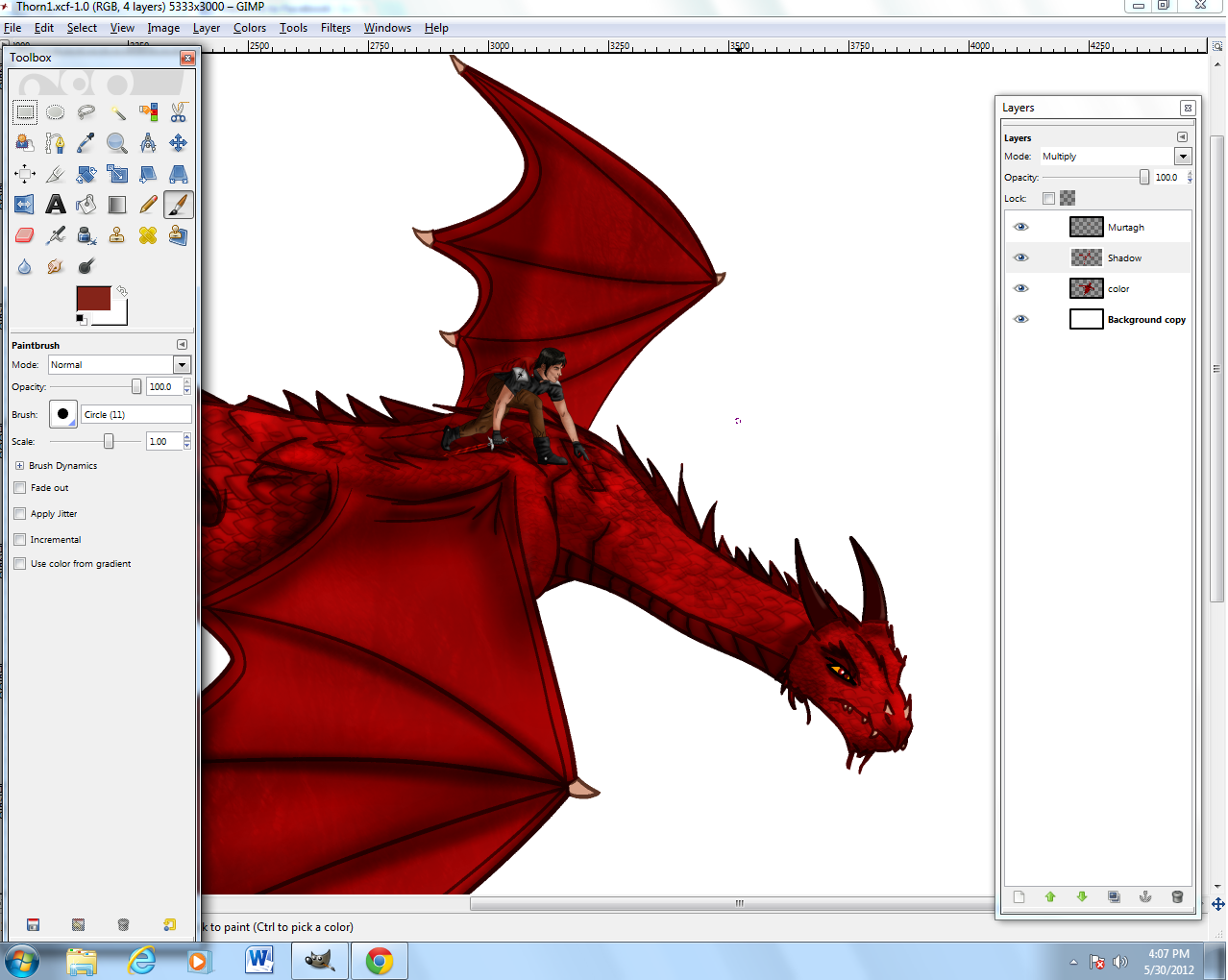Screen dimensions: 1228x980
Task: Duplicate the selected layer
Action: pyautogui.click(x=1114, y=896)
